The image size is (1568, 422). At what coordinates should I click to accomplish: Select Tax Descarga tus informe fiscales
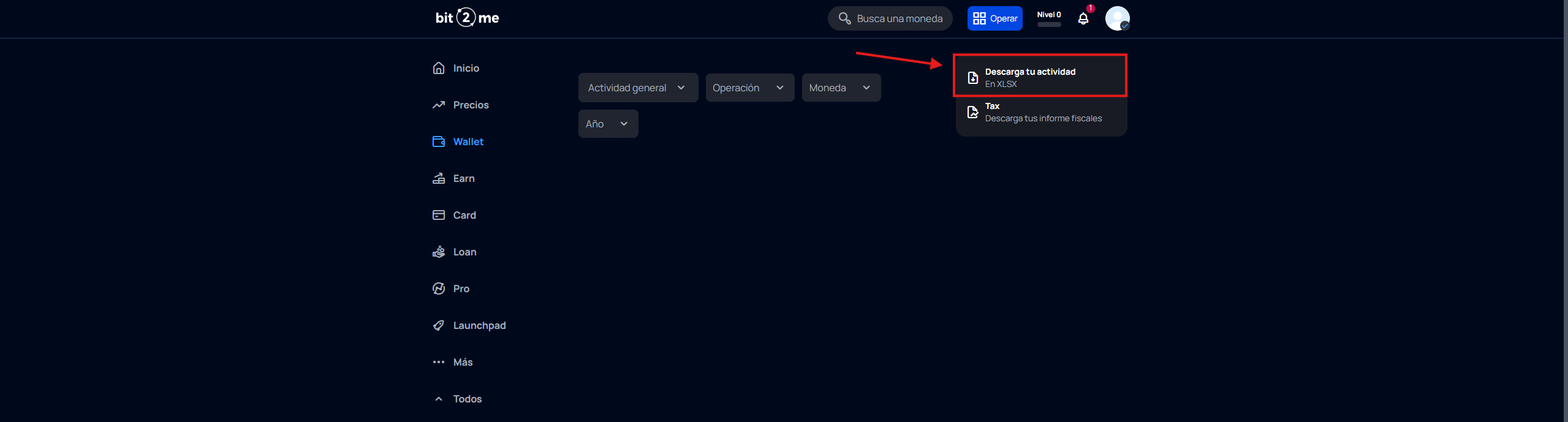click(1041, 112)
